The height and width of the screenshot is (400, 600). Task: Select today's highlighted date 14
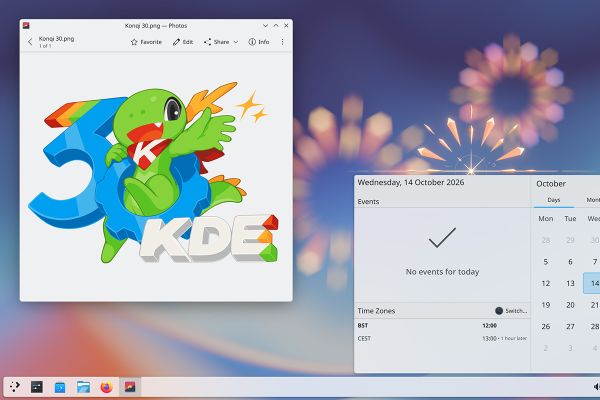[593, 283]
